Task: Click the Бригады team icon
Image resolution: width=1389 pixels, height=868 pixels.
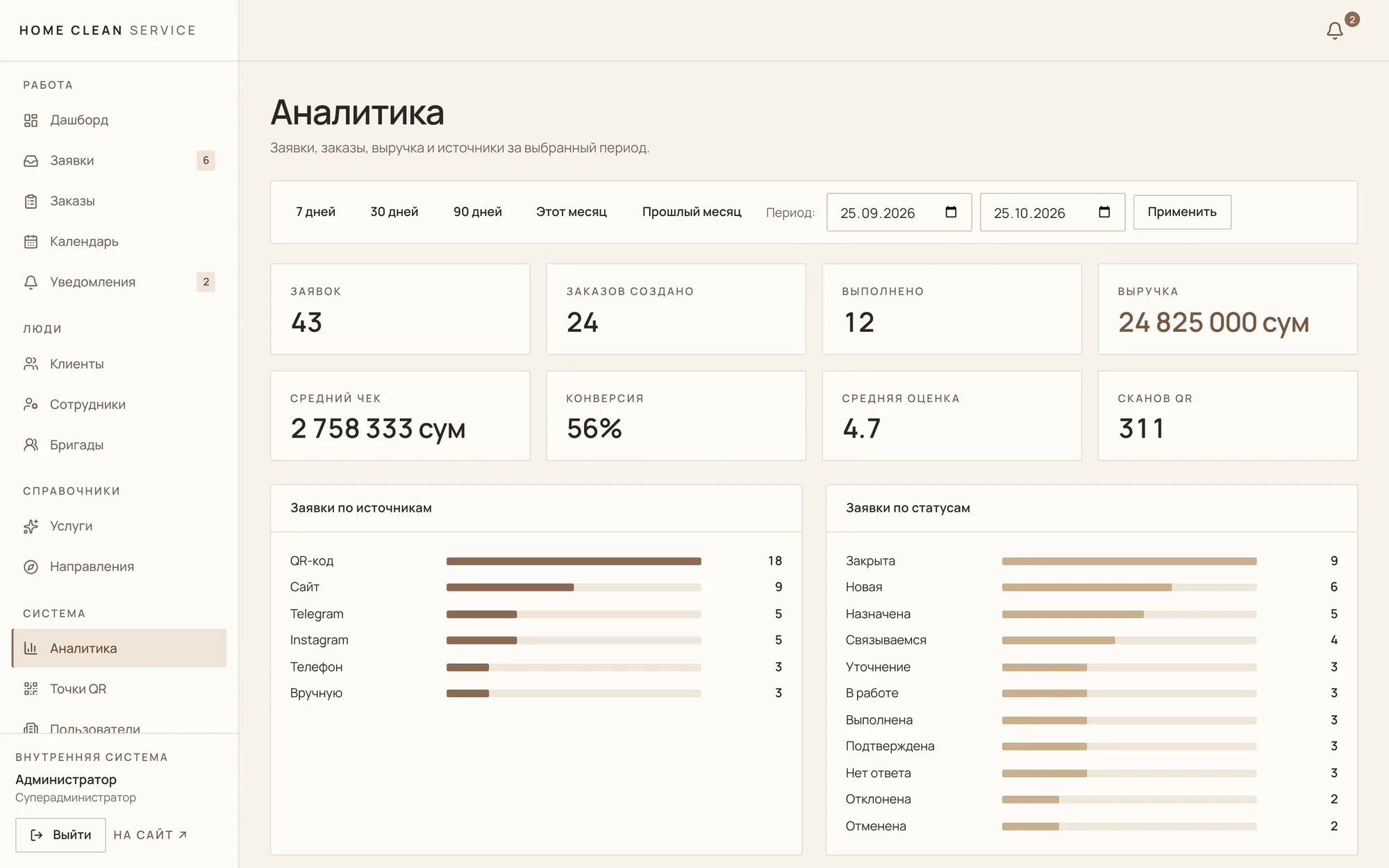Action: [31, 445]
